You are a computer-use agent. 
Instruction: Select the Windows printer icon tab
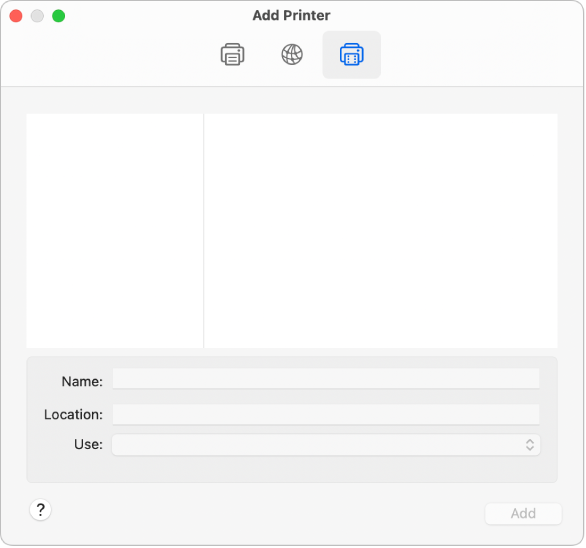point(351,55)
